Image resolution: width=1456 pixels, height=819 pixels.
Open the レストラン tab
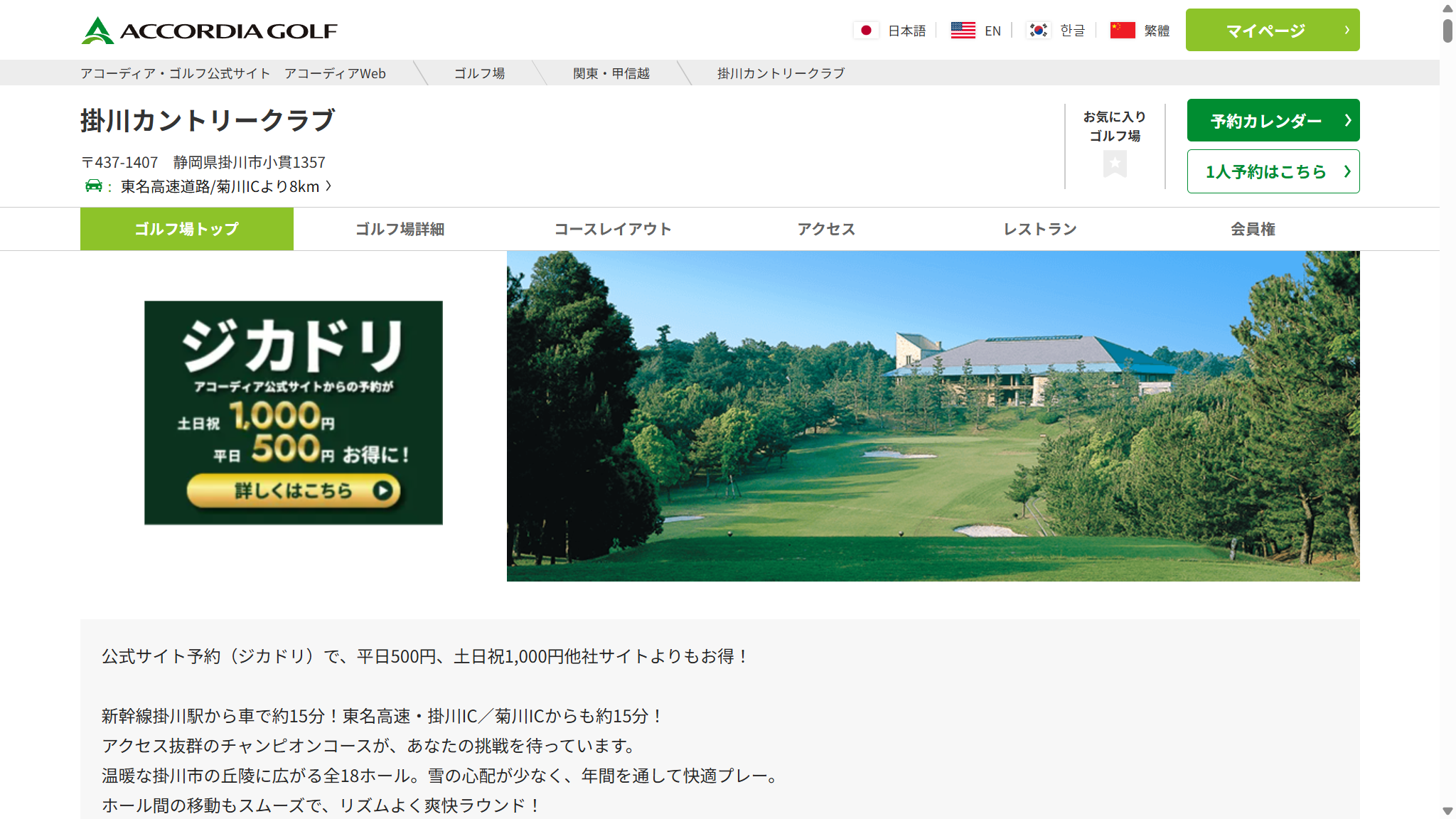pos(1040,229)
